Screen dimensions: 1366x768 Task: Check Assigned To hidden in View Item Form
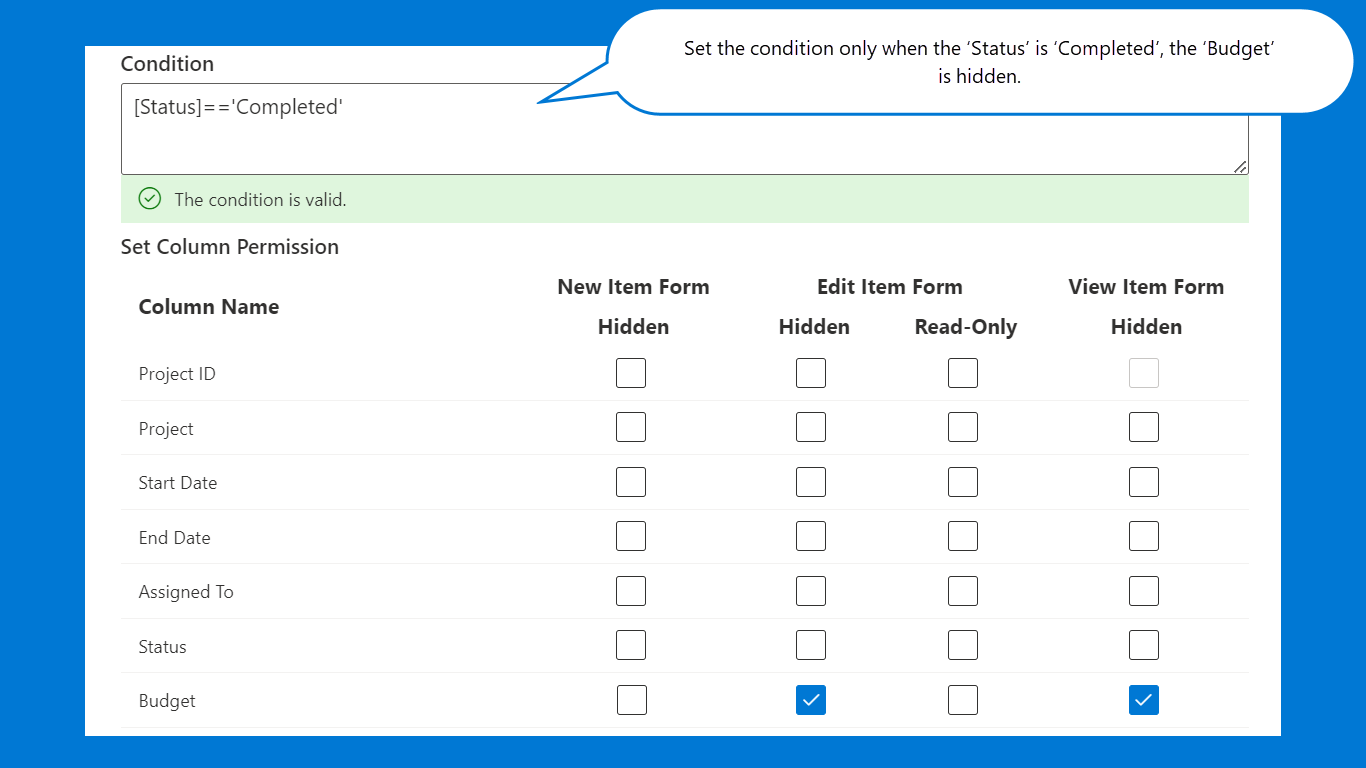tap(1144, 591)
